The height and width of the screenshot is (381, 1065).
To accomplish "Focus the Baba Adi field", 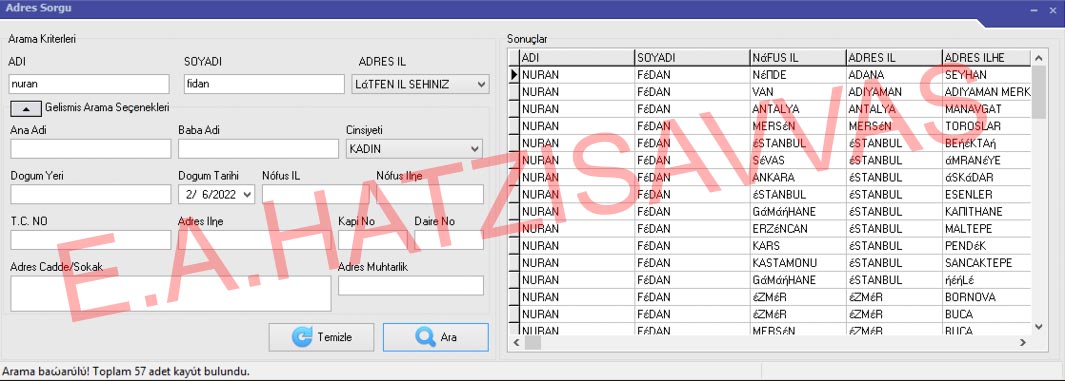I will (x=258, y=149).
